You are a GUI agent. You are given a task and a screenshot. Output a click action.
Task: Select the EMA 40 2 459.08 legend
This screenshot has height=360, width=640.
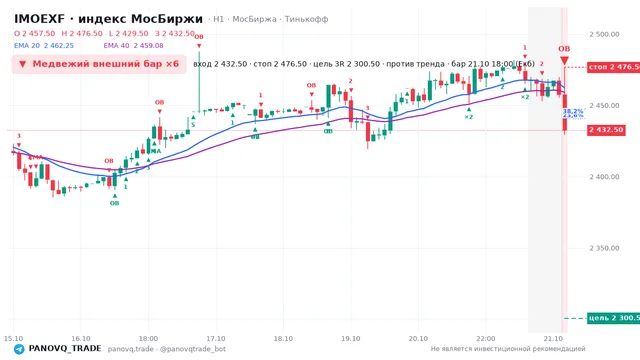133,46
